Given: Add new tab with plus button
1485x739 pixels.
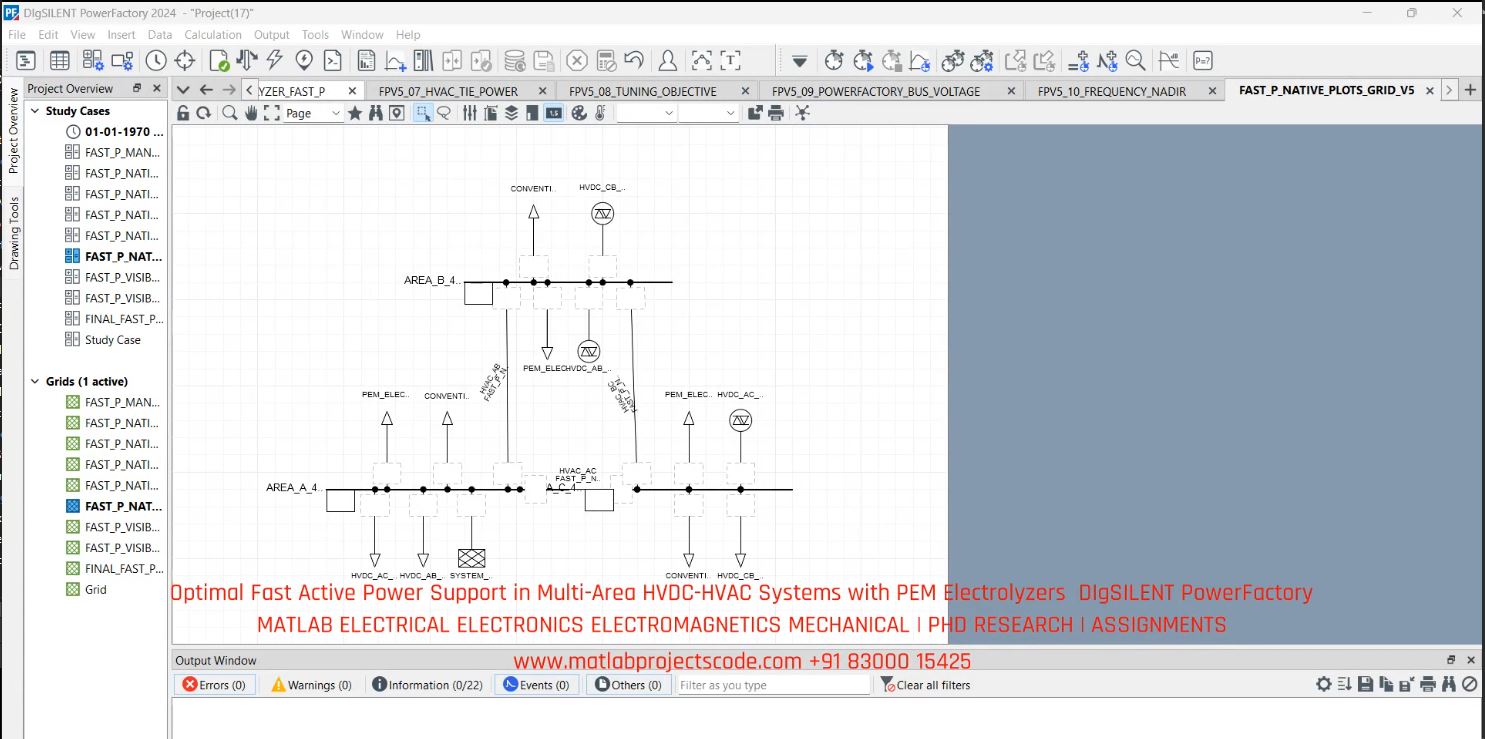Looking at the screenshot, I should 1470,89.
